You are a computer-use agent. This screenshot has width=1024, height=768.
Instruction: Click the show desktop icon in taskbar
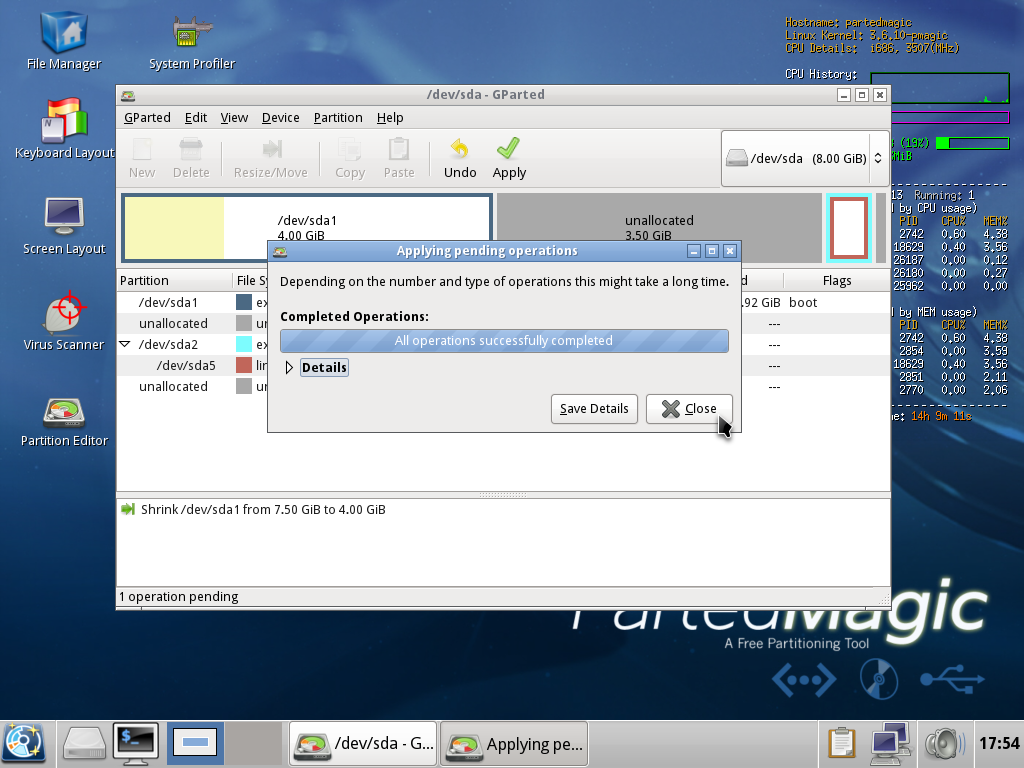(195, 743)
